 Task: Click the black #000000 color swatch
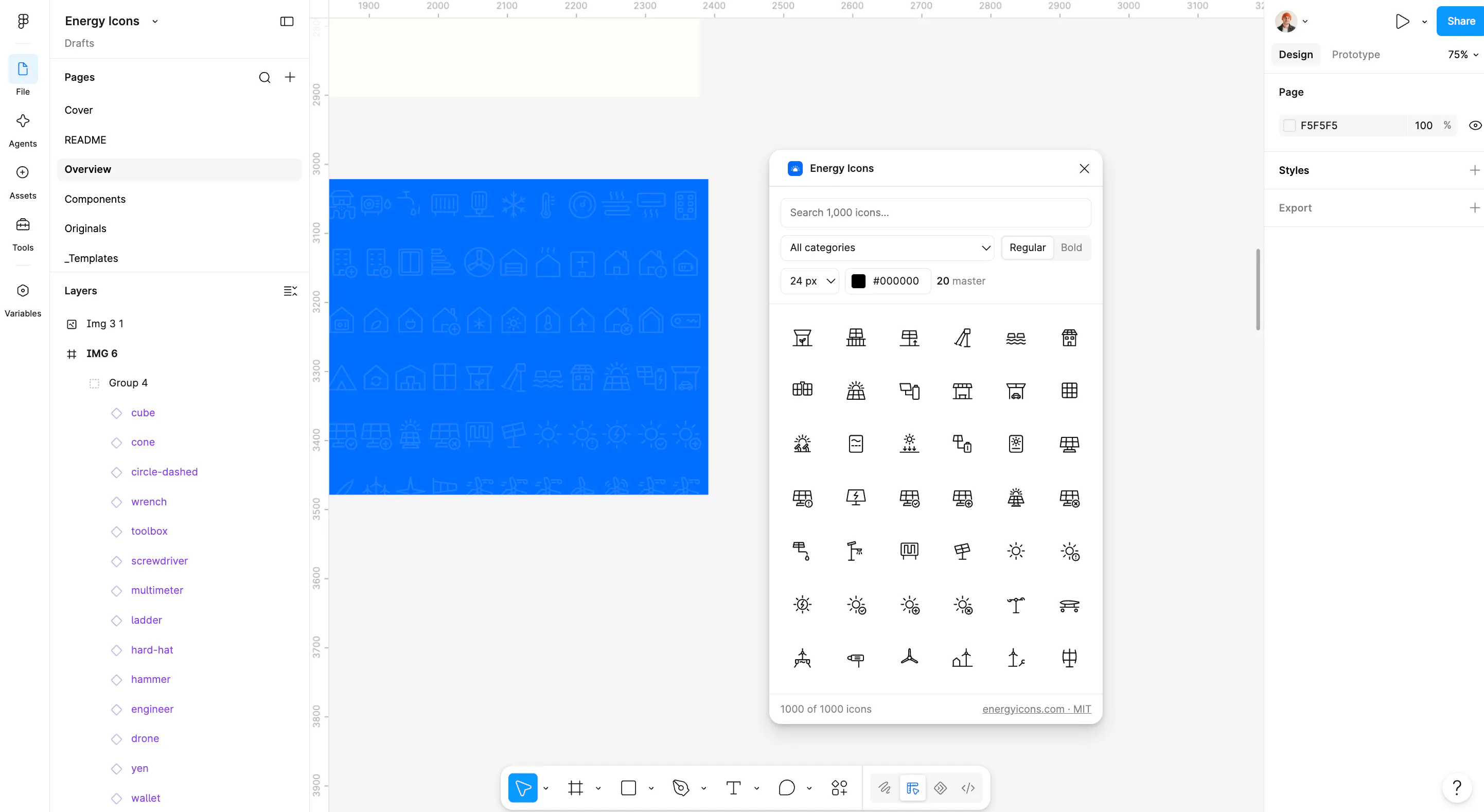coord(858,280)
